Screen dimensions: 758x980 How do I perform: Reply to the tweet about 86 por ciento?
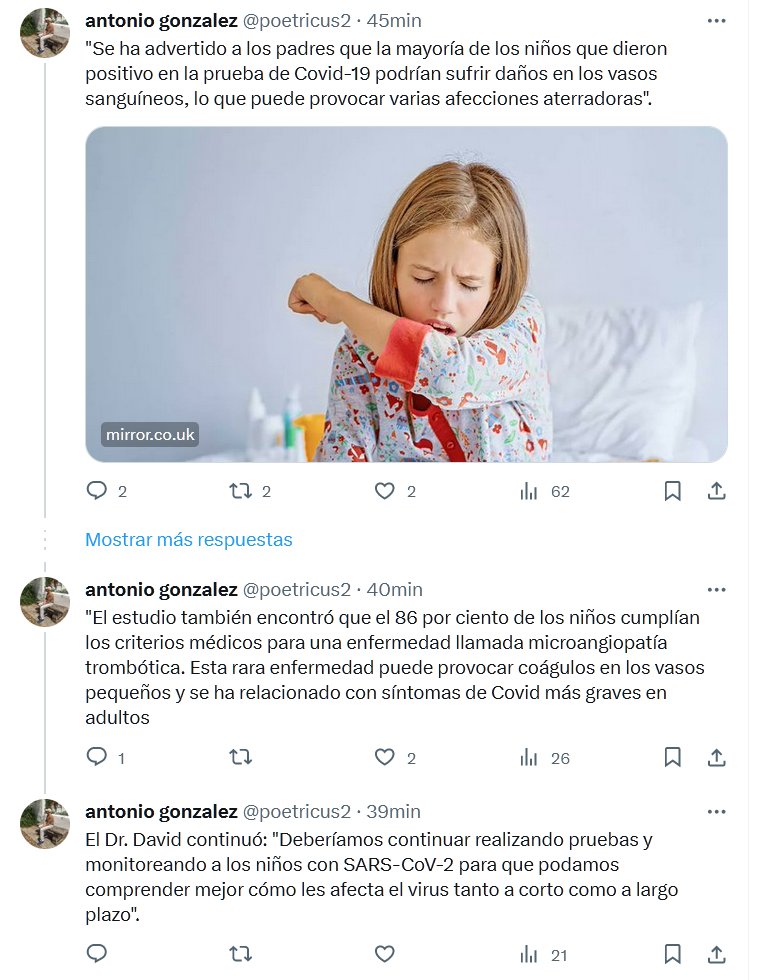pyautogui.click(x=97, y=758)
